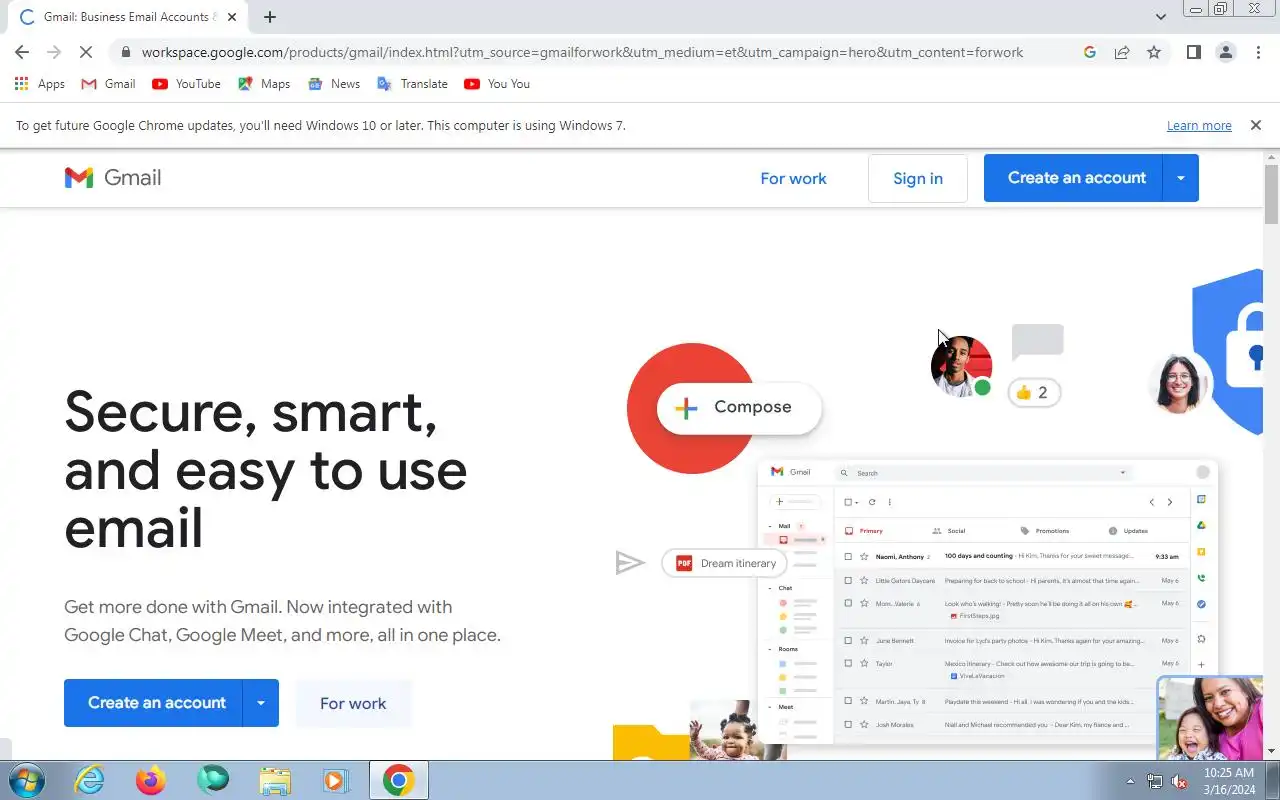This screenshot has width=1280, height=800.
Task: Launch Firefox from taskbar
Action: point(151,780)
